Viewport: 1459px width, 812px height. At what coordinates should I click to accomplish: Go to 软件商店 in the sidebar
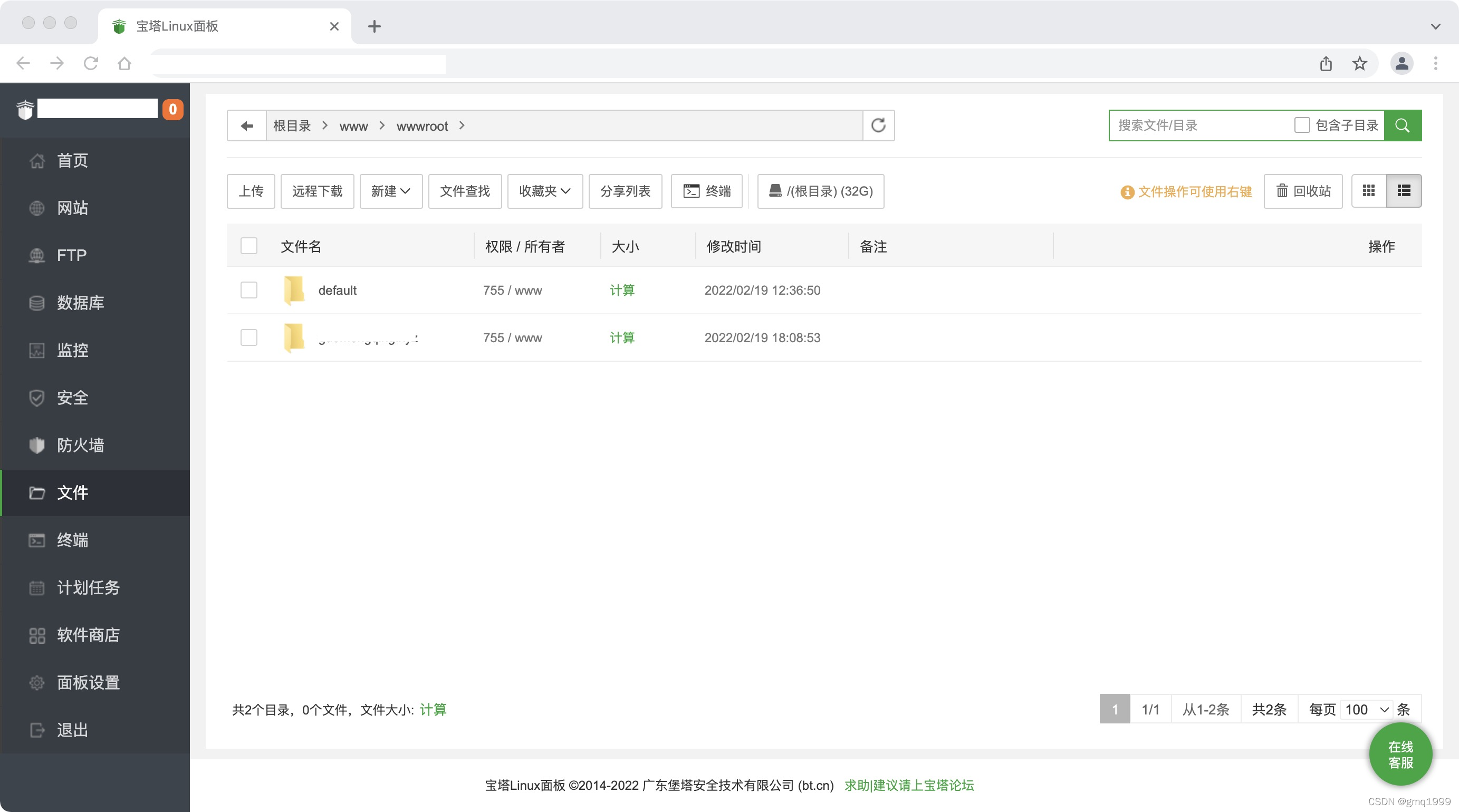coord(88,635)
